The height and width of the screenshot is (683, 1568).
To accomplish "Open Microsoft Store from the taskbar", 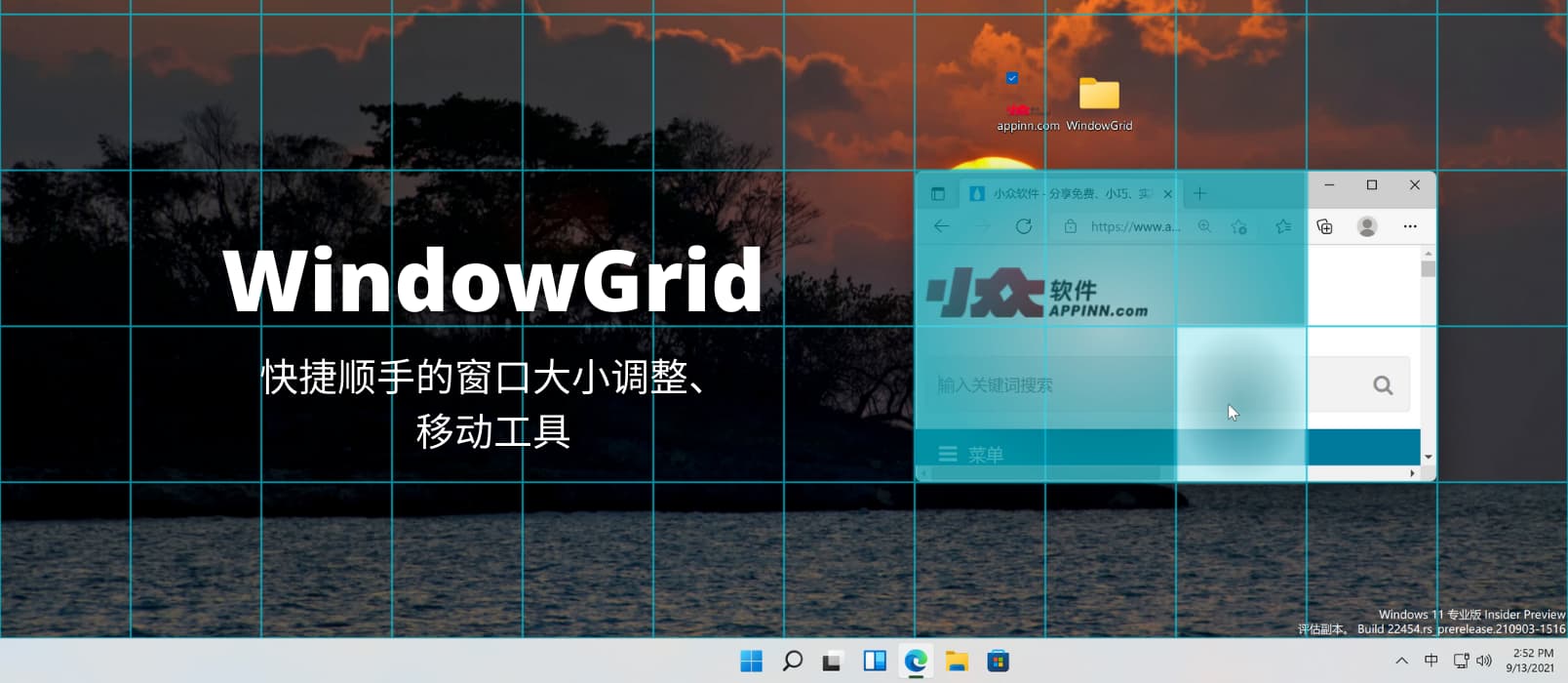I will (998, 661).
